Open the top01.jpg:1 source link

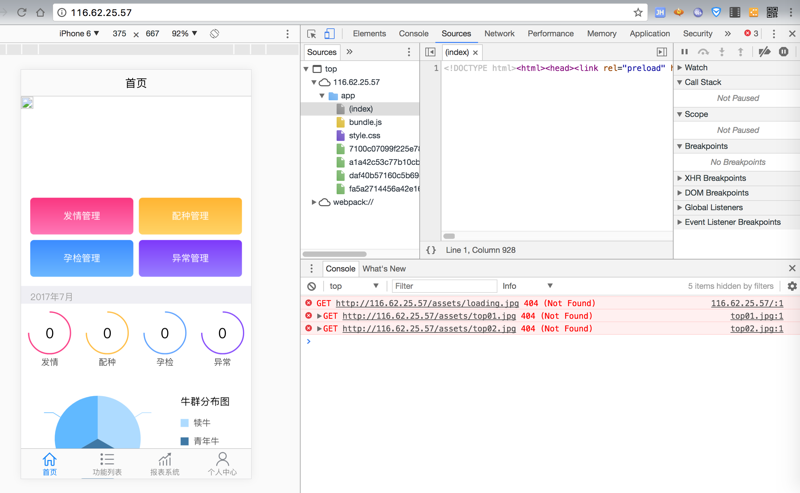(x=757, y=316)
